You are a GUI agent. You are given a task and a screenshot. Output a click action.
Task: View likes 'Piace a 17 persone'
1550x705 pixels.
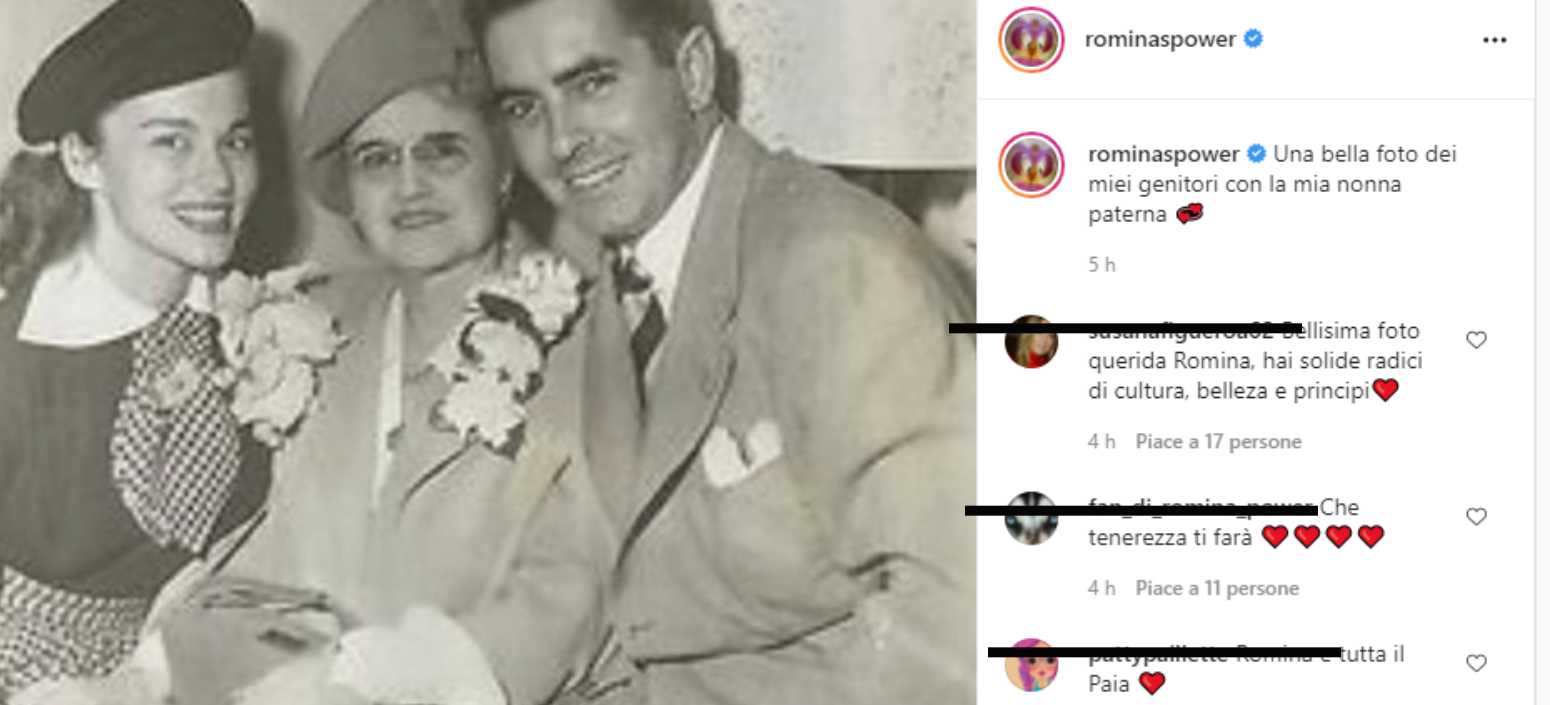(1218, 442)
